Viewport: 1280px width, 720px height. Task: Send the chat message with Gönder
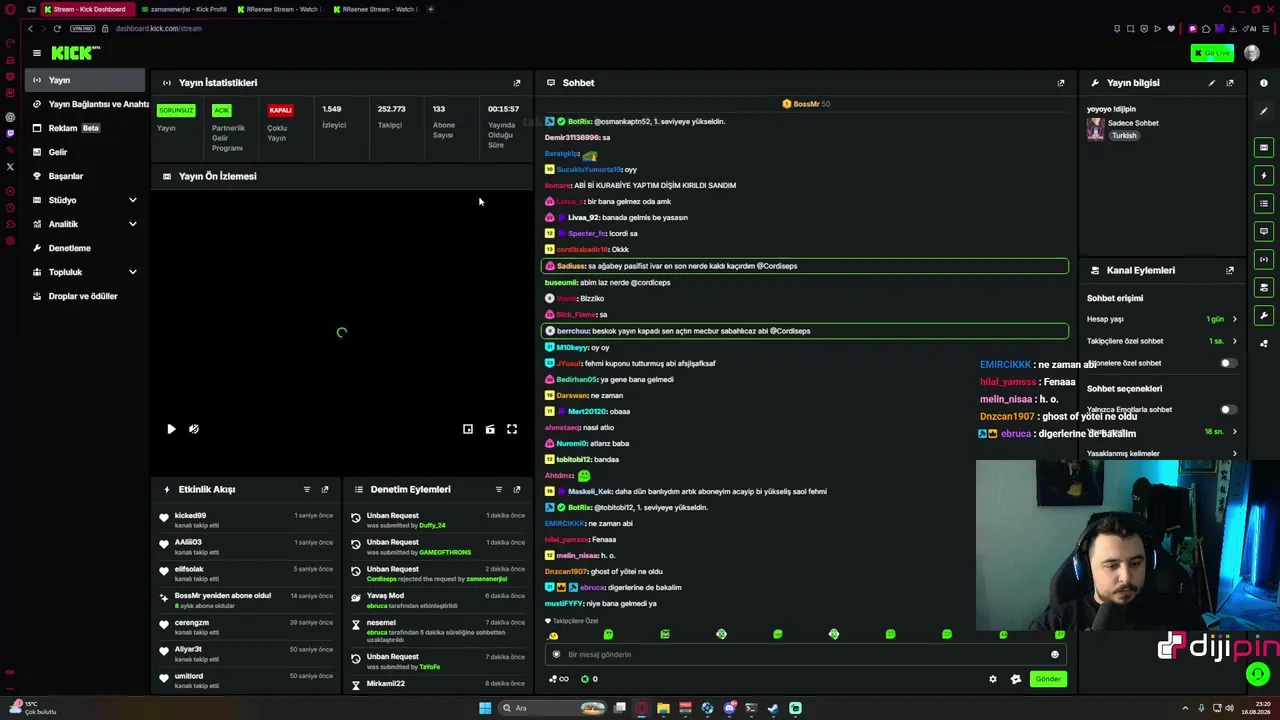pos(1048,679)
